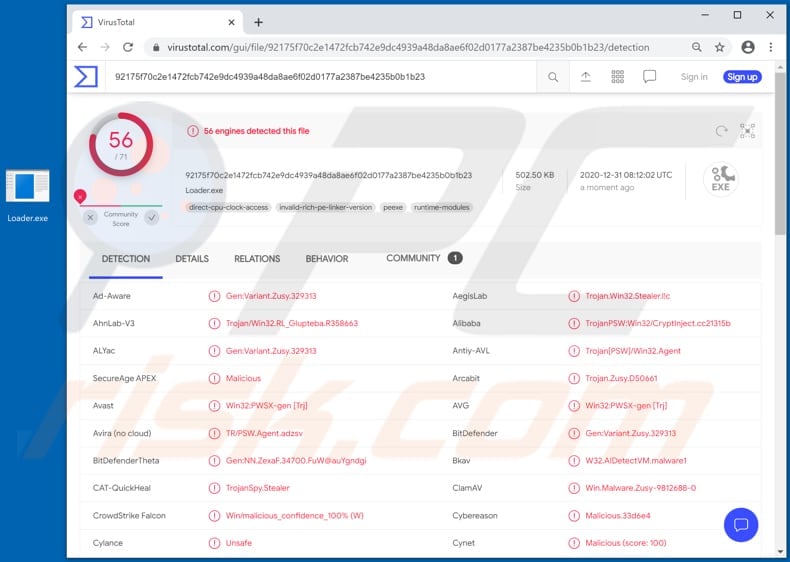Open Chrome three-dot menu
The width and height of the screenshot is (790, 562).
770,47
